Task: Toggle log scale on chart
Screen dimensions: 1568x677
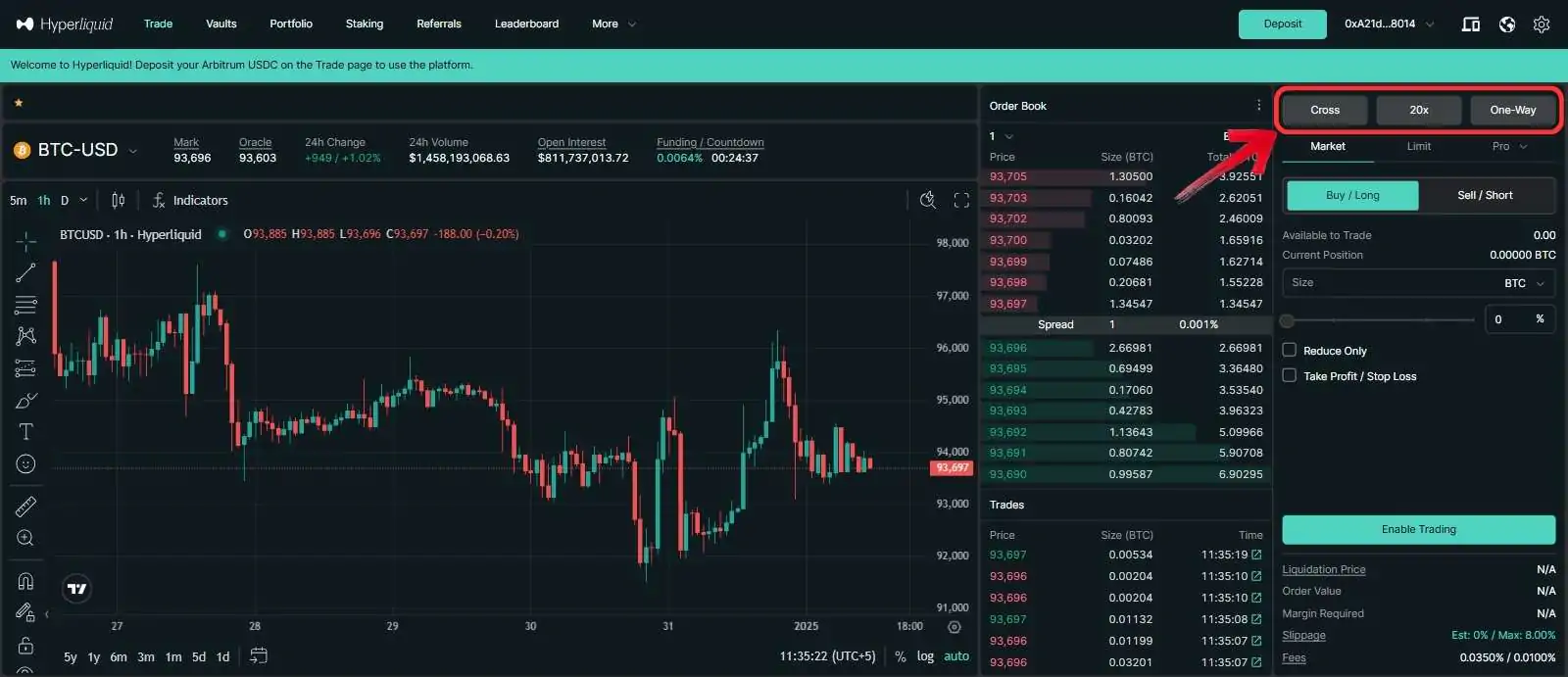Action: point(925,656)
